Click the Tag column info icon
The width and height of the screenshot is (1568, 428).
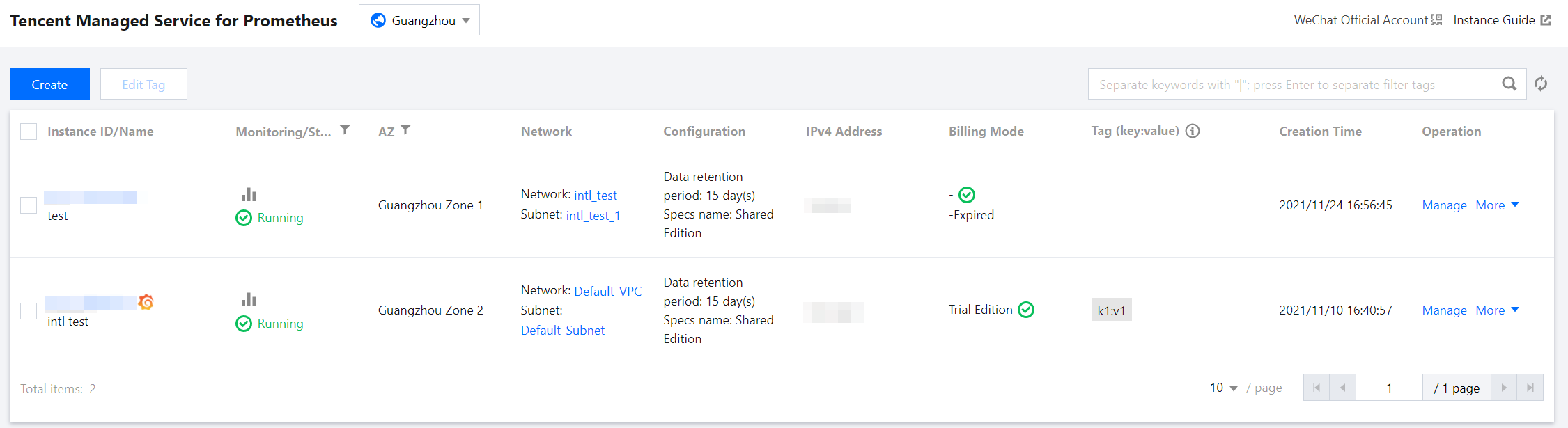[x=1193, y=131]
